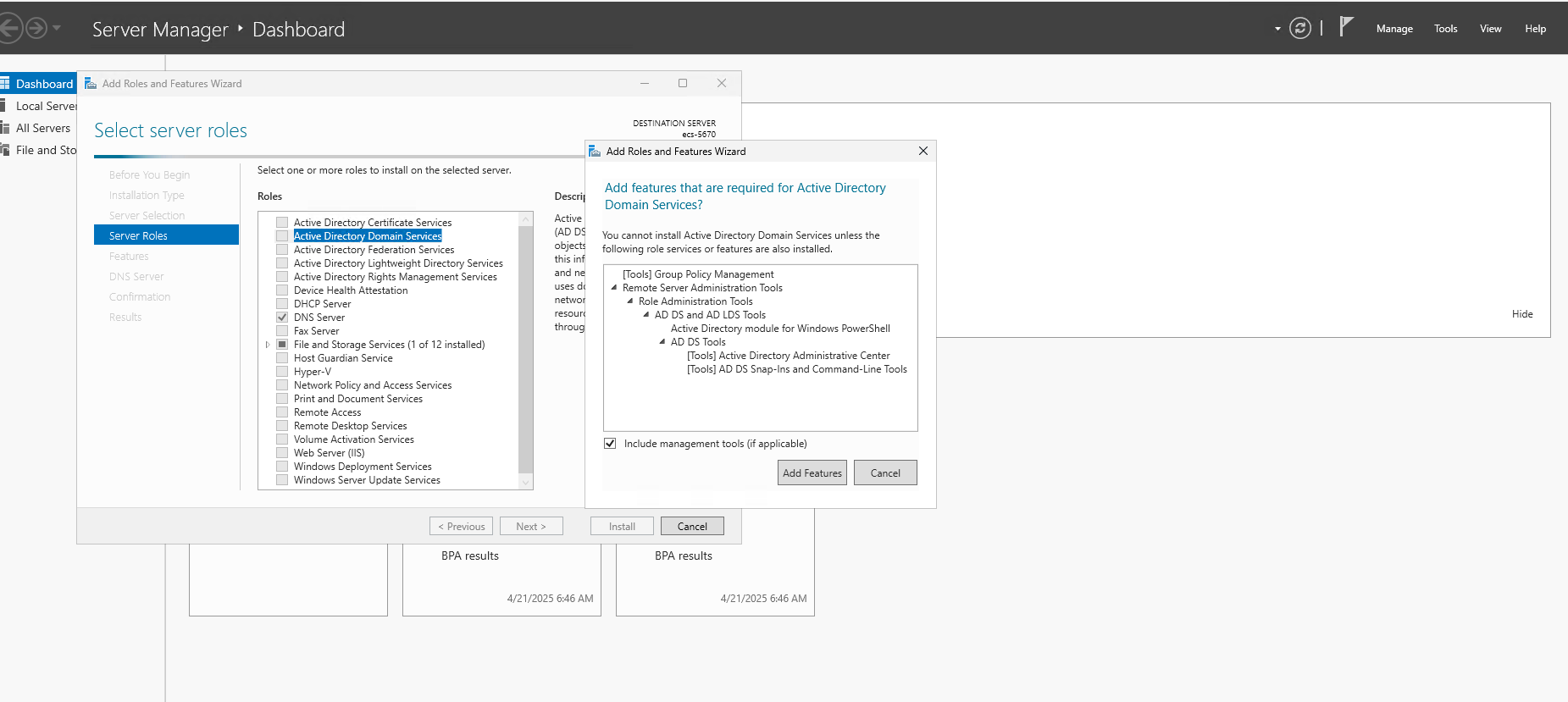The image size is (1568, 702).
Task: Check the Hyper-V role checkbox
Action: 282,372
